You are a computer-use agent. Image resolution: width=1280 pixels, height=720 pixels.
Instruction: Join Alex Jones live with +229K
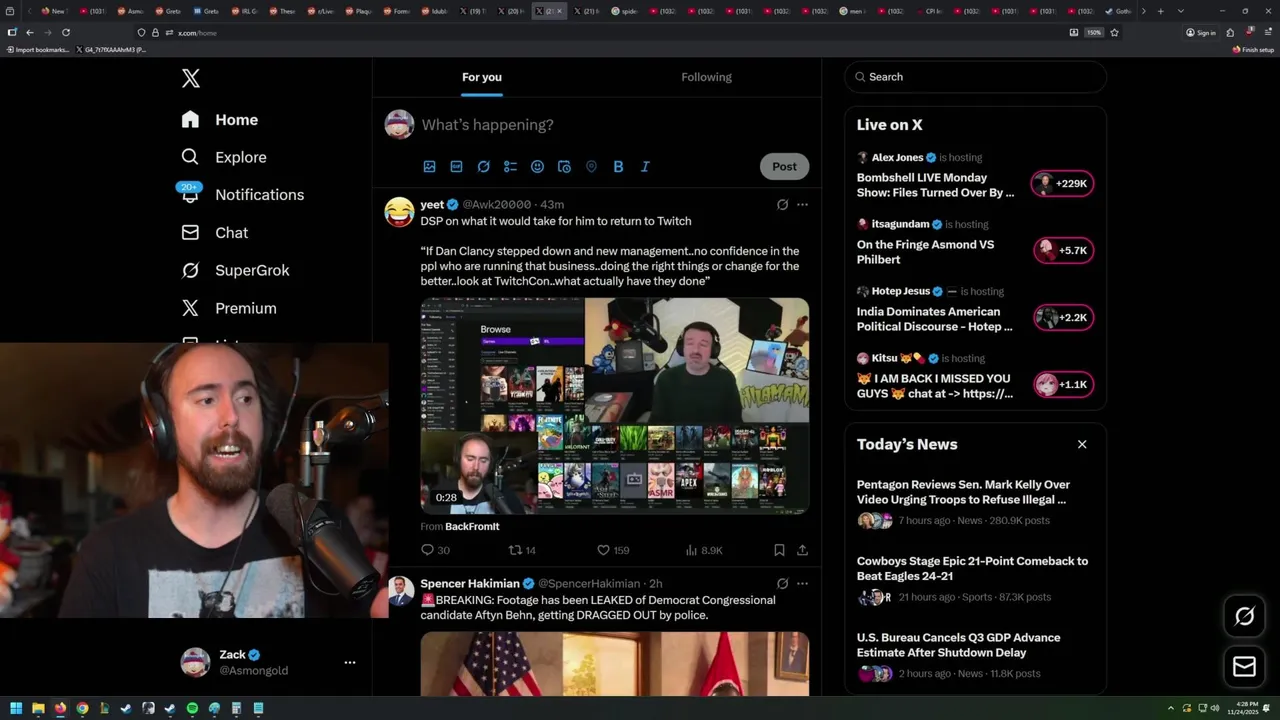1062,184
